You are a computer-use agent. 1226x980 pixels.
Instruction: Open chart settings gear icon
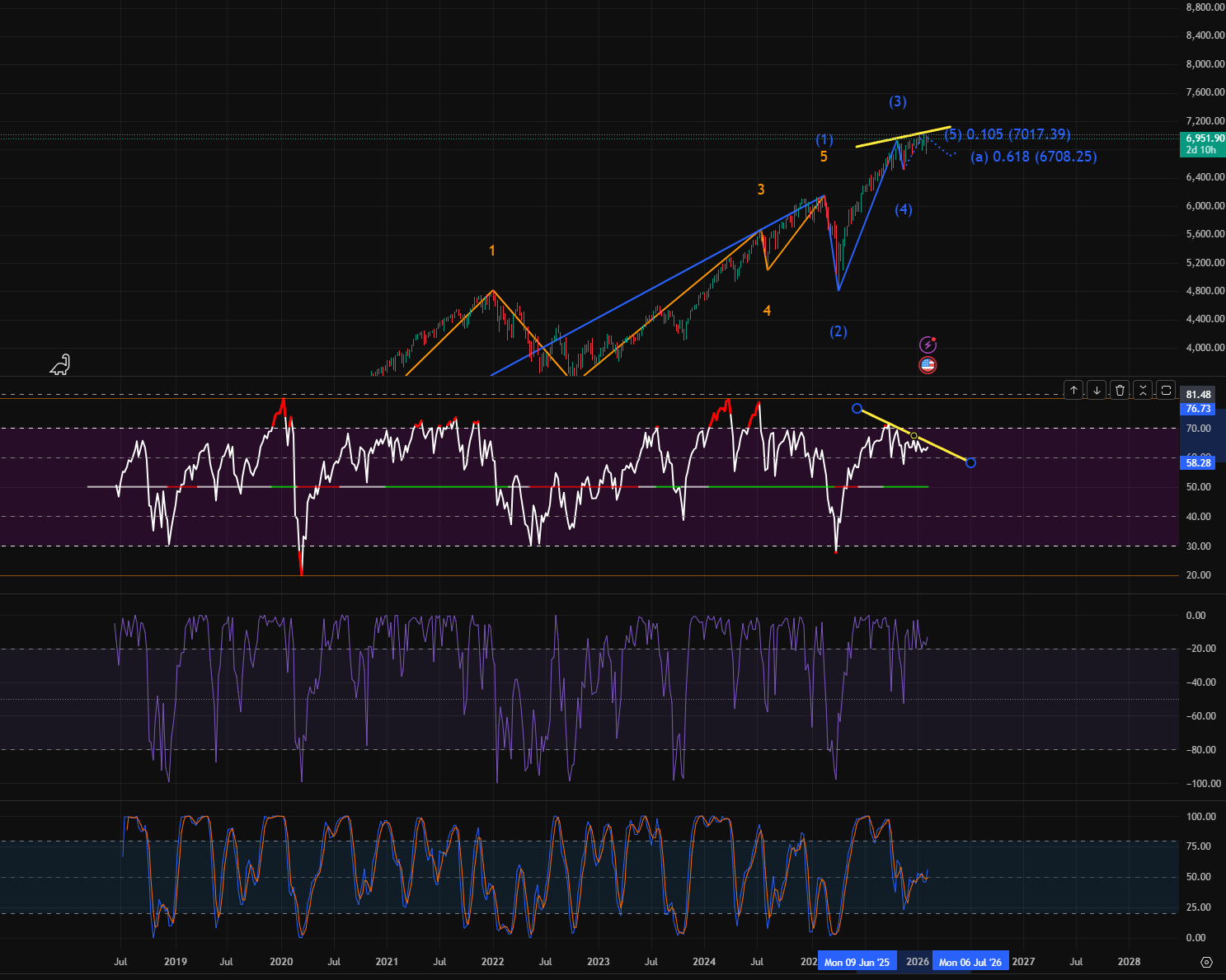[x=1206, y=962]
